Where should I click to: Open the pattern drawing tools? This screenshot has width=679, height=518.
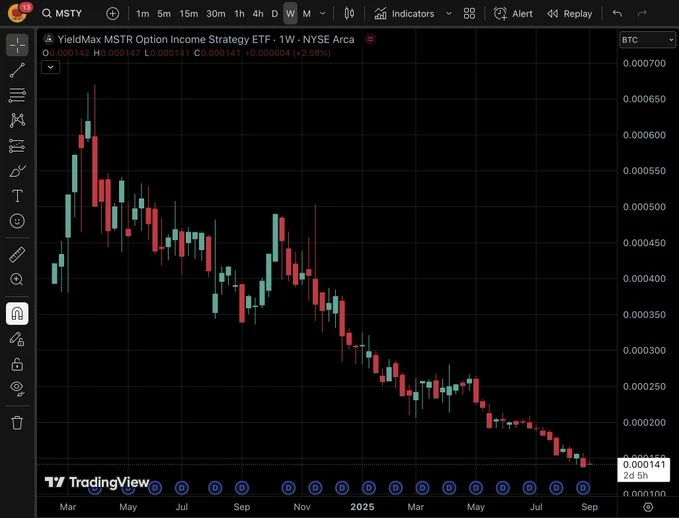[x=17, y=120]
